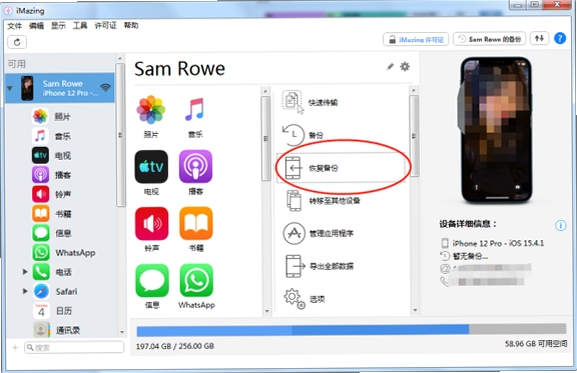Click the apps grid scroll down arrow
The height and width of the screenshot is (373, 577).
tap(266, 312)
